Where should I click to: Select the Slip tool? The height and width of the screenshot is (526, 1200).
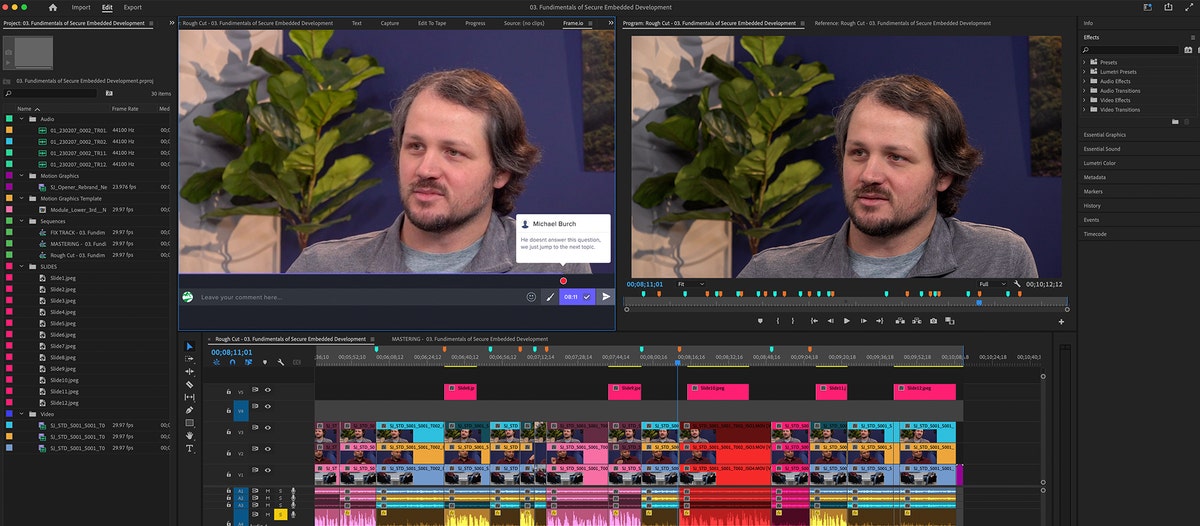(190, 397)
